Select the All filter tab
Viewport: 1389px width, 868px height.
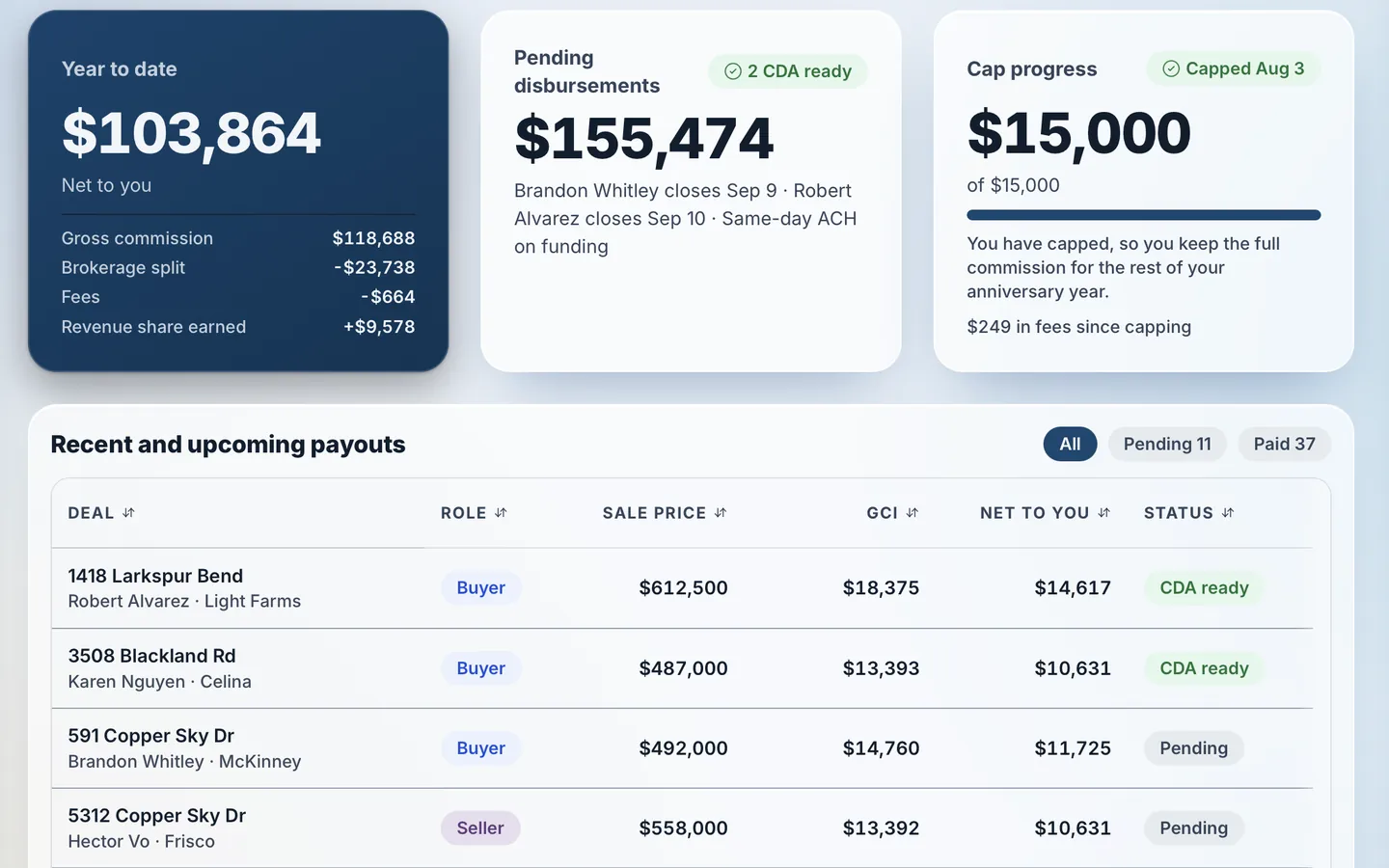coord(1070,444)
